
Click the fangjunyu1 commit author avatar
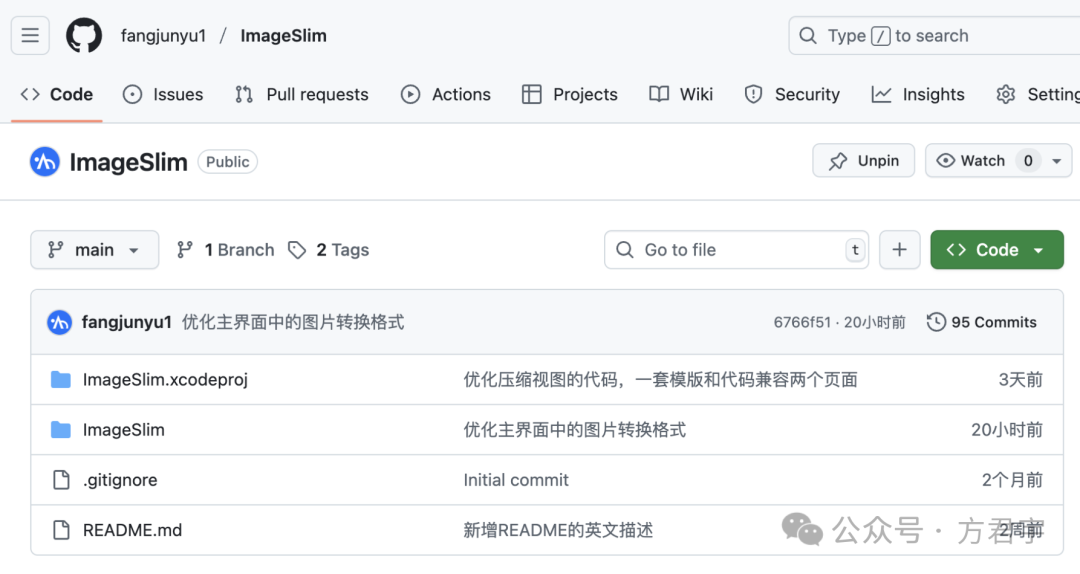pyautogui.click(x=60, y=322)
